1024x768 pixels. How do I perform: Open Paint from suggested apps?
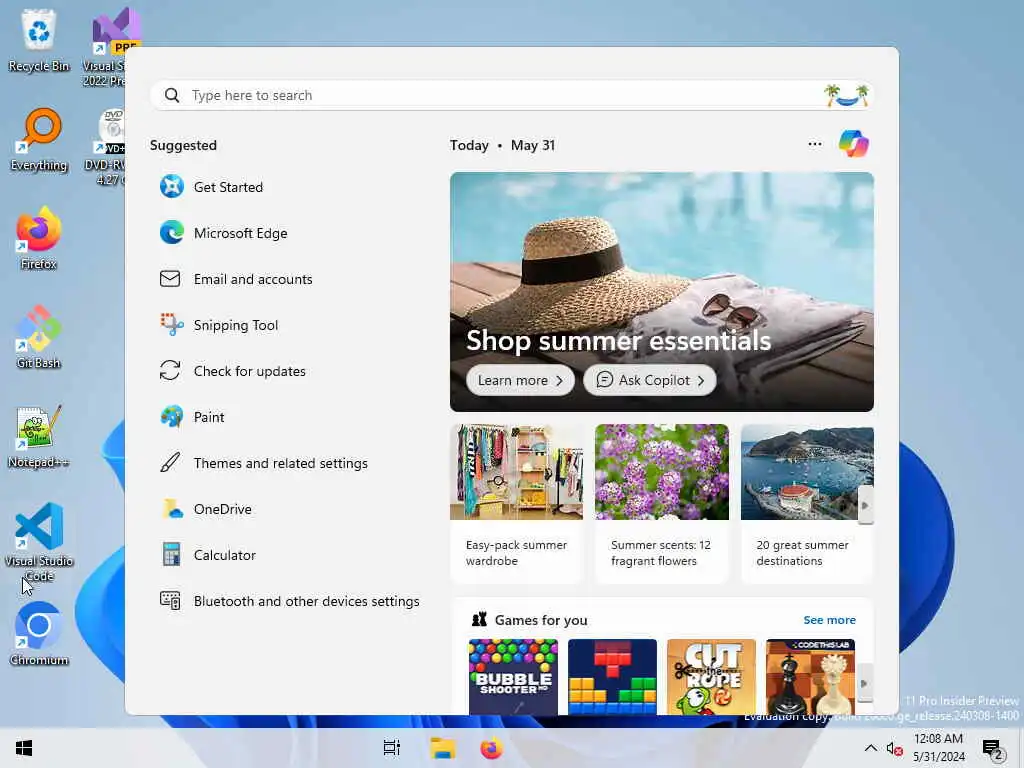click(x=192, y=417)
